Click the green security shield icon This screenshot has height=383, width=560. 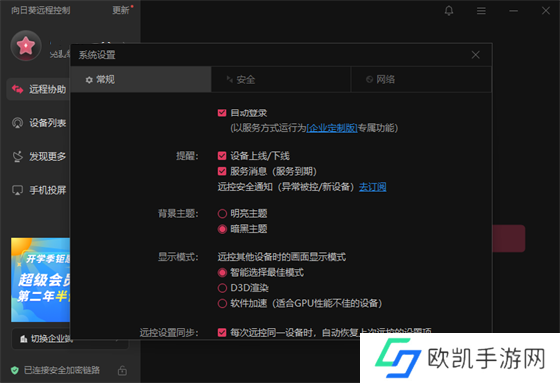15,370
